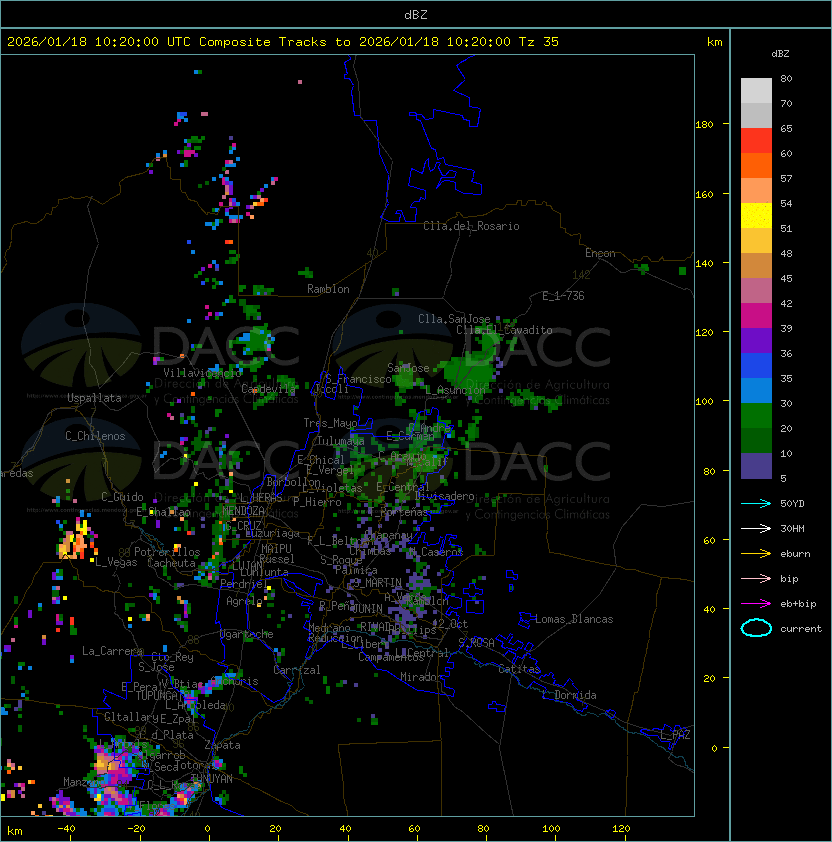The height and width of the screenshot is (842, 832).
Task: Pick the bright yellow 51–54 dBZ swatch
Action: point(756,215)
